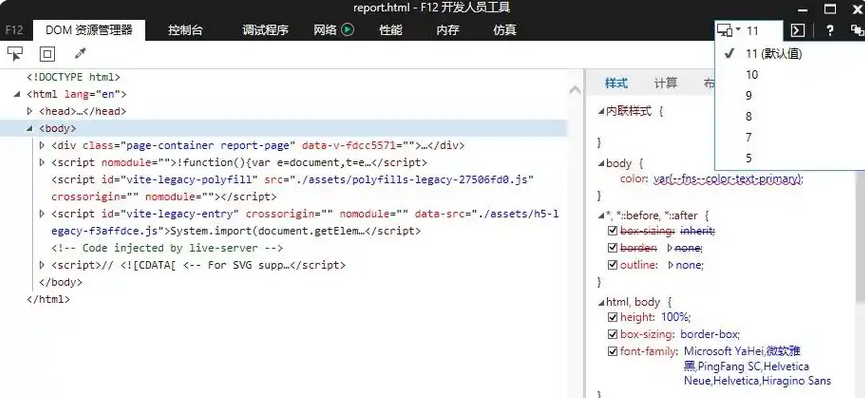Switch to the 仿真 tab

coord(505,30)
